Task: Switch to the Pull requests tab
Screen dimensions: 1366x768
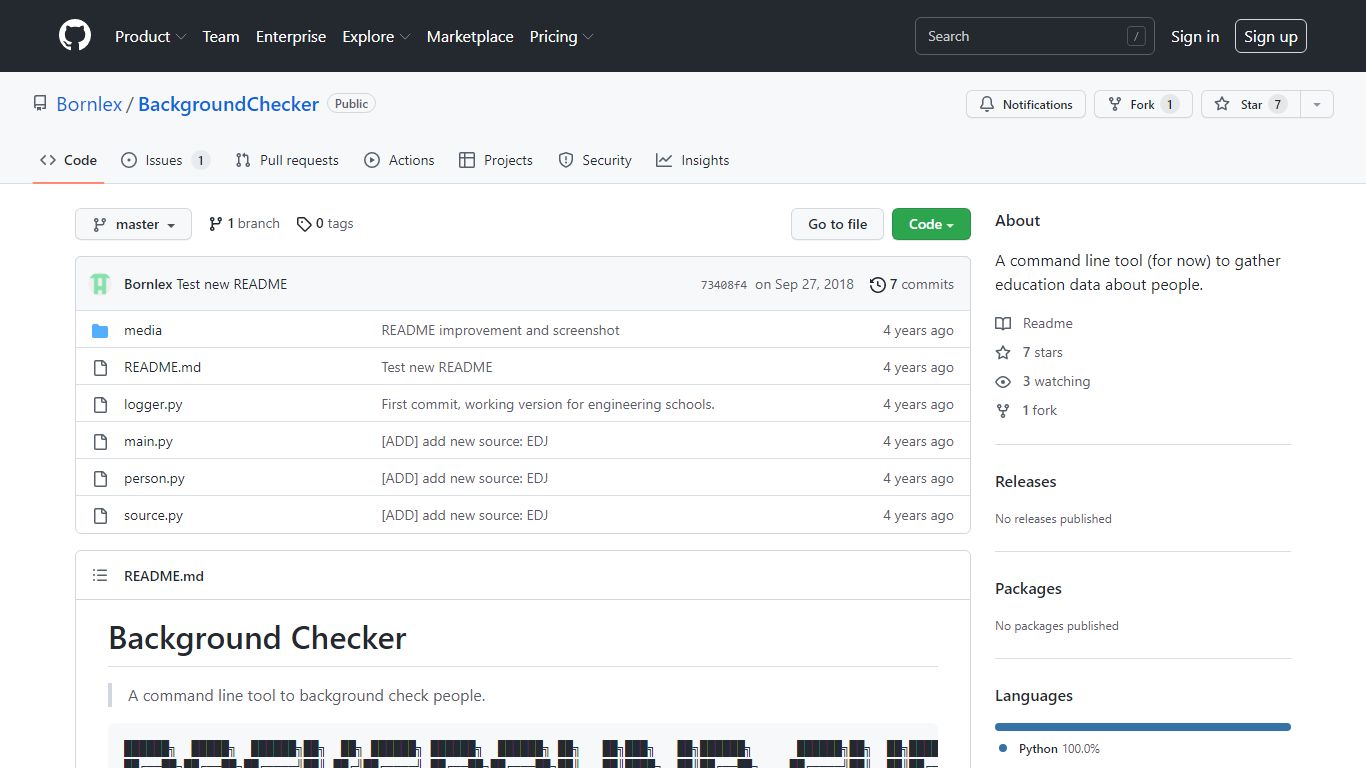Action: click(x=287, y=160)
